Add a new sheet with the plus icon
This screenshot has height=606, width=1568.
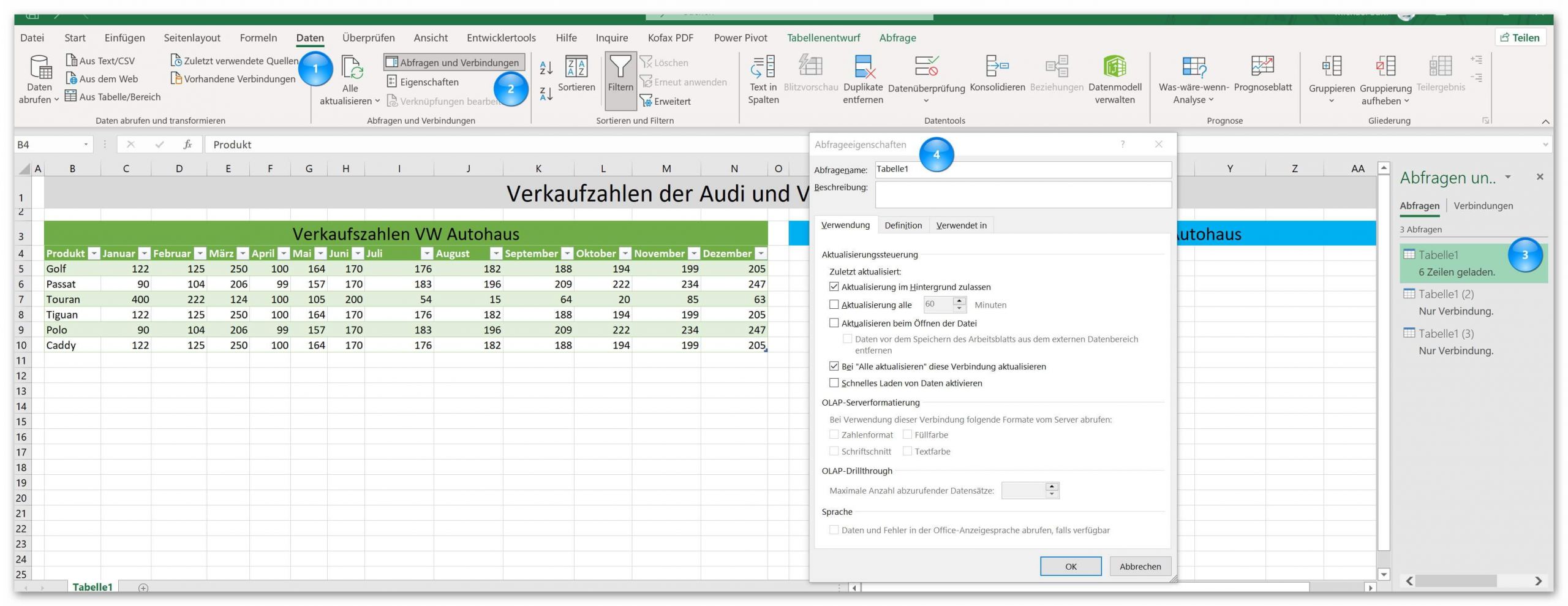pyautogui.click(x=143, y=588)
